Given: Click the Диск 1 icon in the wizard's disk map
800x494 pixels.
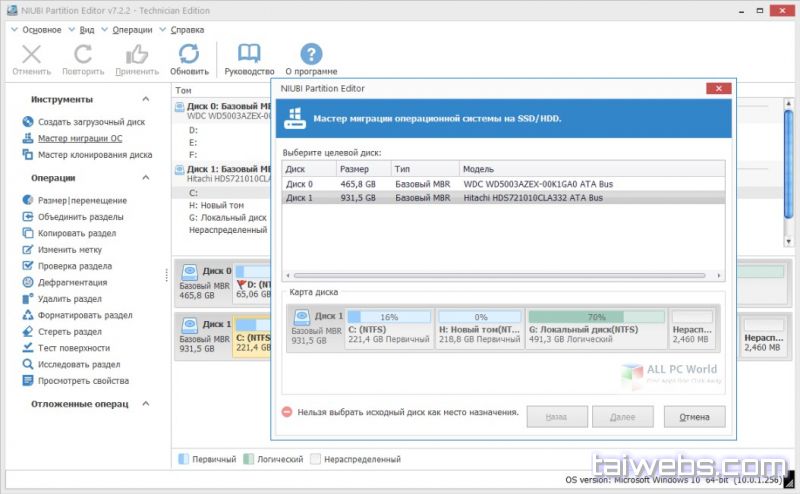Looking at the screenshot, I should 302,317.
